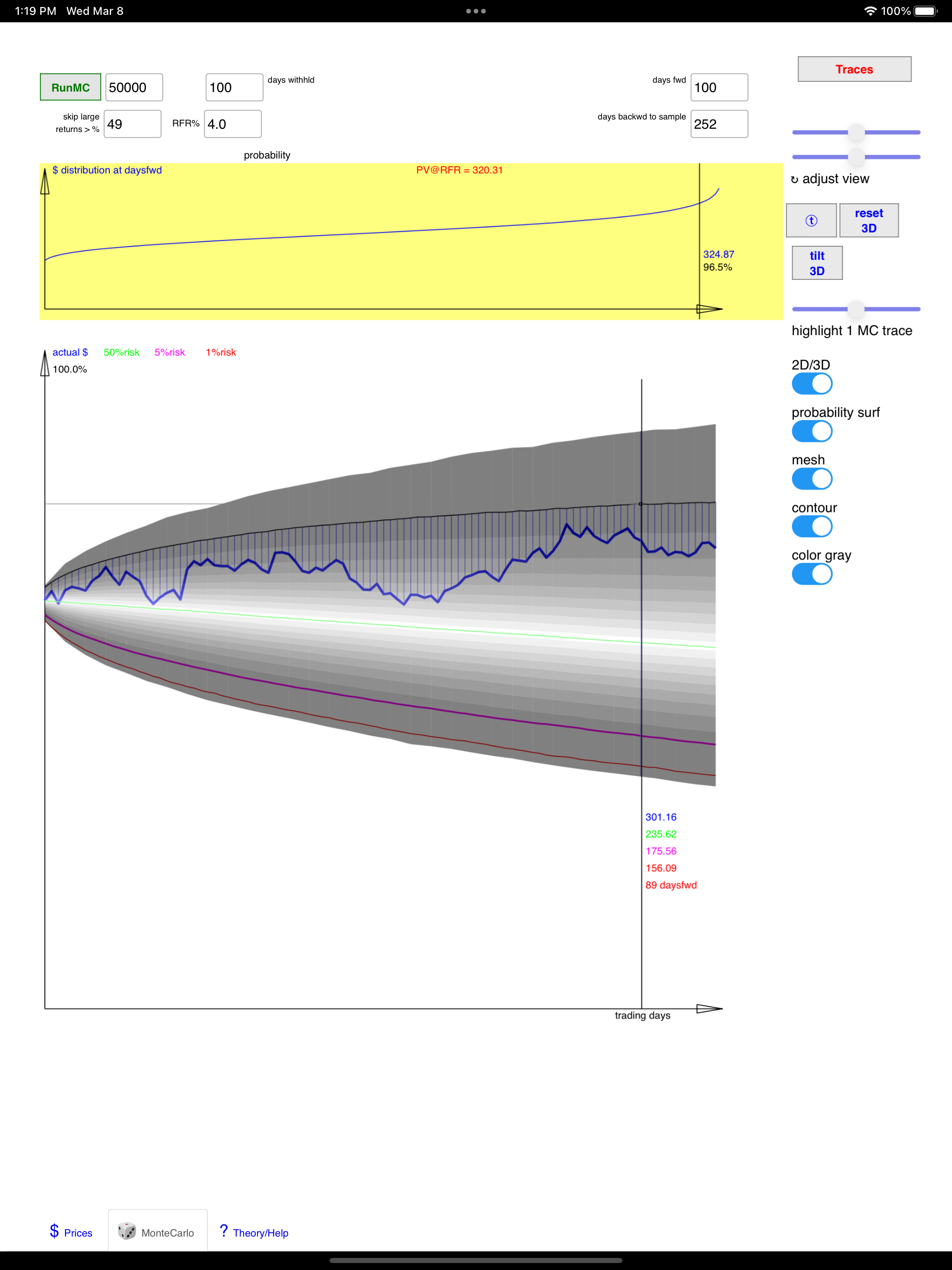
Task: Click the 50%risk legend label
Action: [x=121, y=352]
